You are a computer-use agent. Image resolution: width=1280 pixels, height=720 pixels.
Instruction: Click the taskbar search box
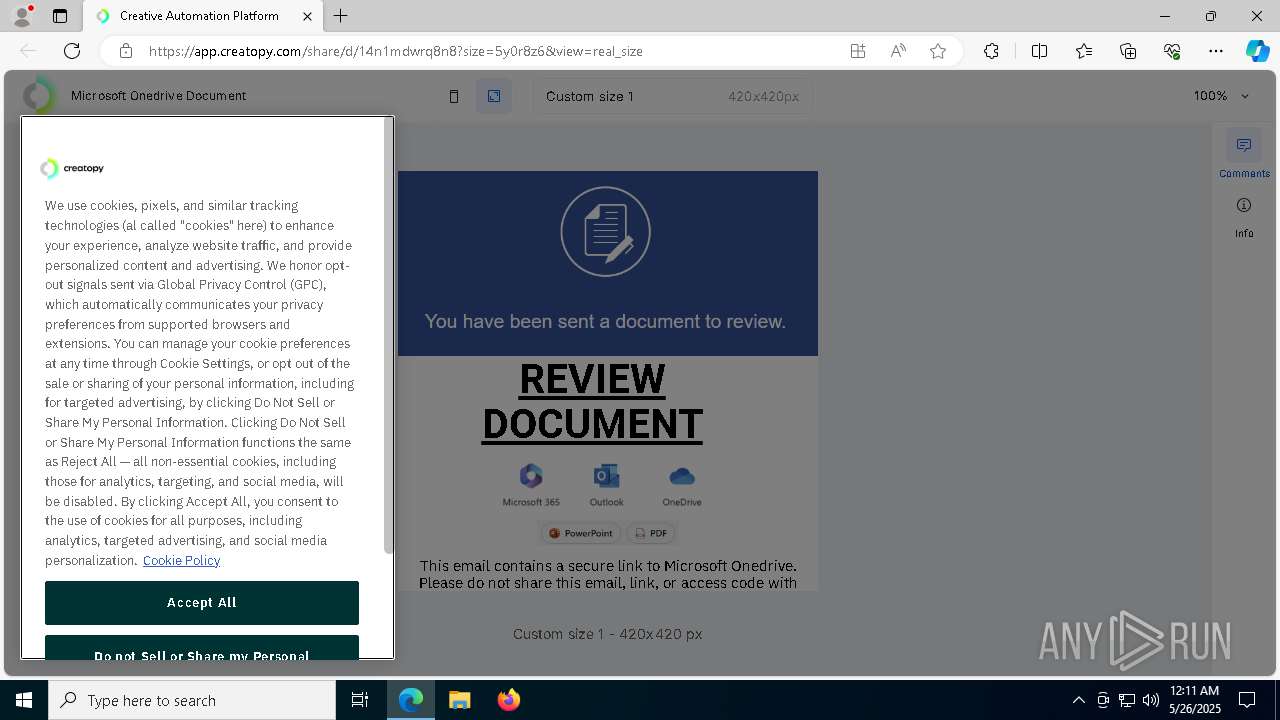point(192,700)
